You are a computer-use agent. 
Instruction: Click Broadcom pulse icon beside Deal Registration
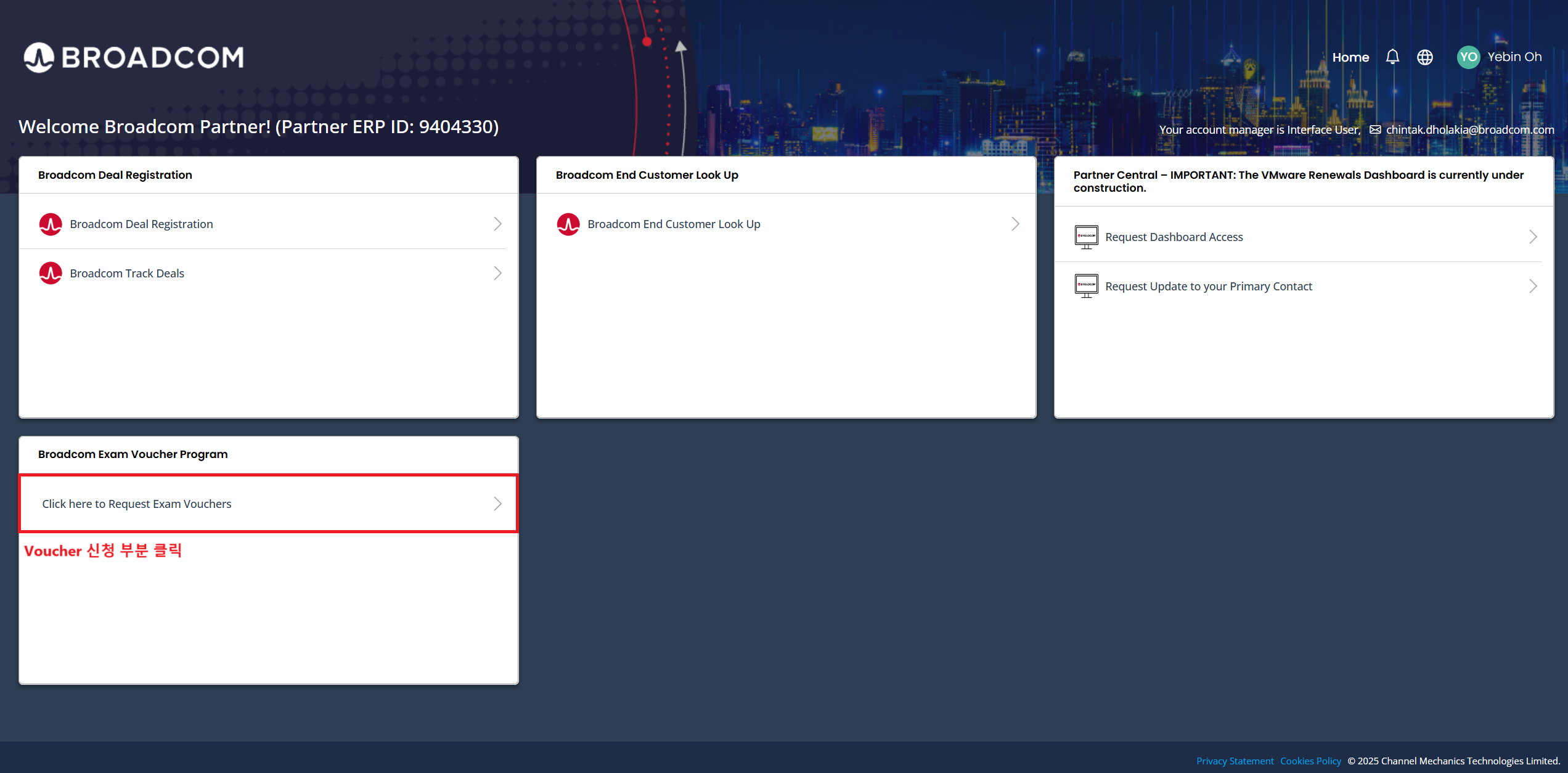point(51,224)
